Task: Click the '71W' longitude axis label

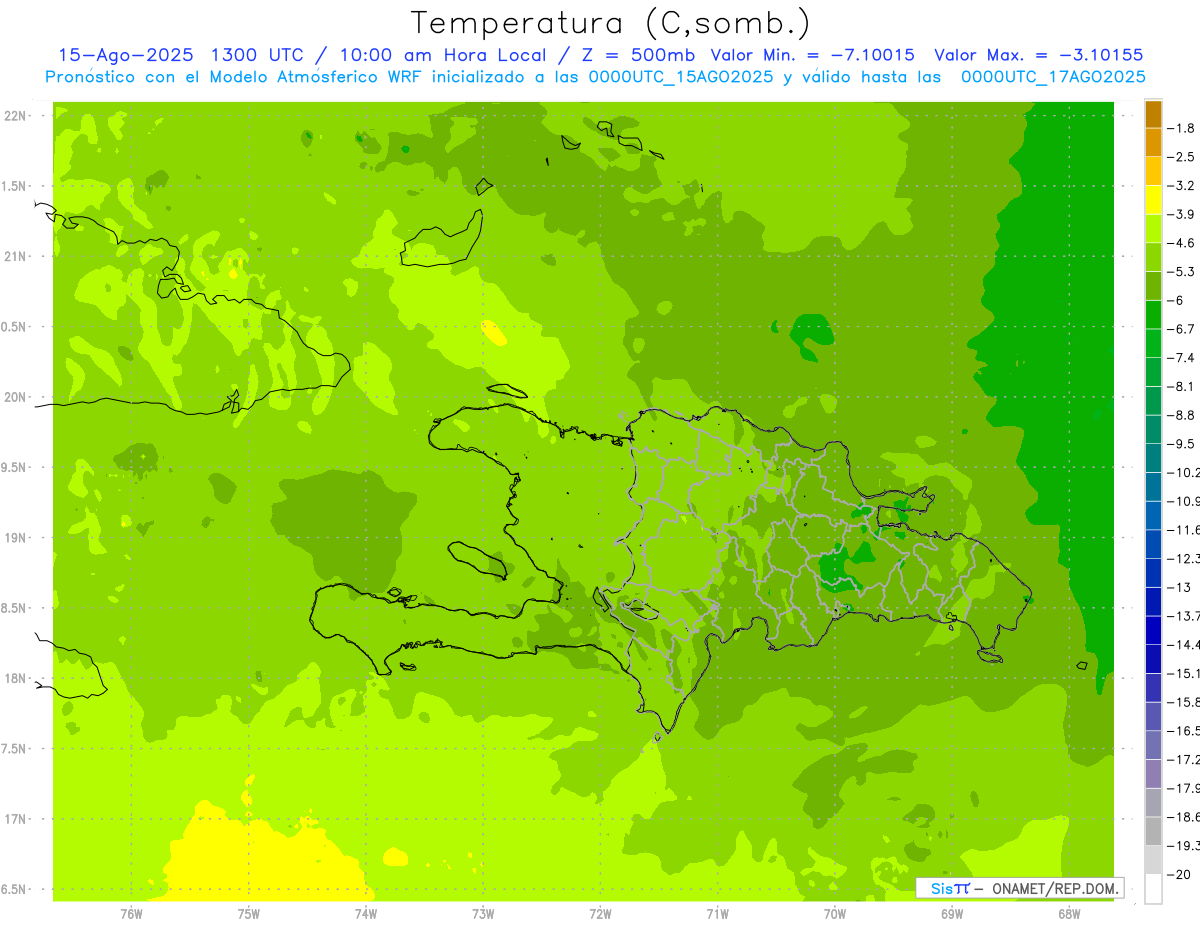Action: click(x=717, y=914)
